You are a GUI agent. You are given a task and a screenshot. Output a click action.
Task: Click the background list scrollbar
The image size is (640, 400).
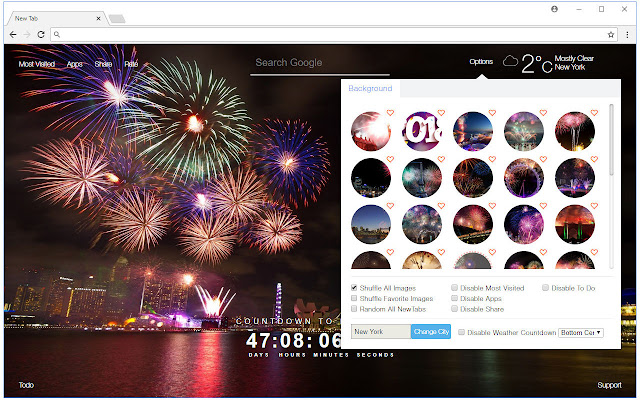coord(611,140)
